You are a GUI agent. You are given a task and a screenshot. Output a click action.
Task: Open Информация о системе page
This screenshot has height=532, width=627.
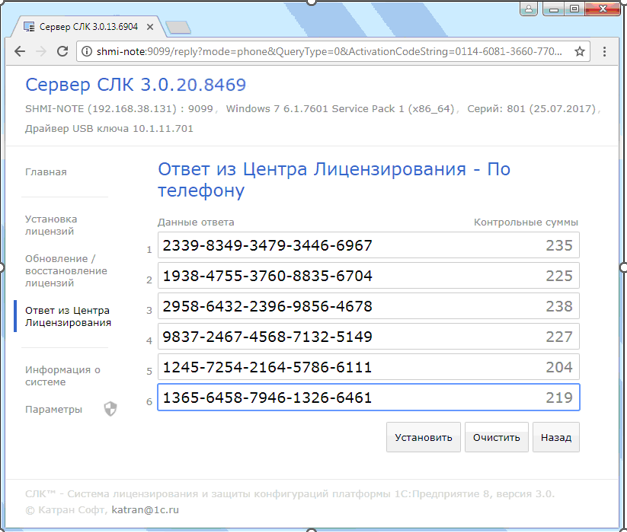point(63,376)
